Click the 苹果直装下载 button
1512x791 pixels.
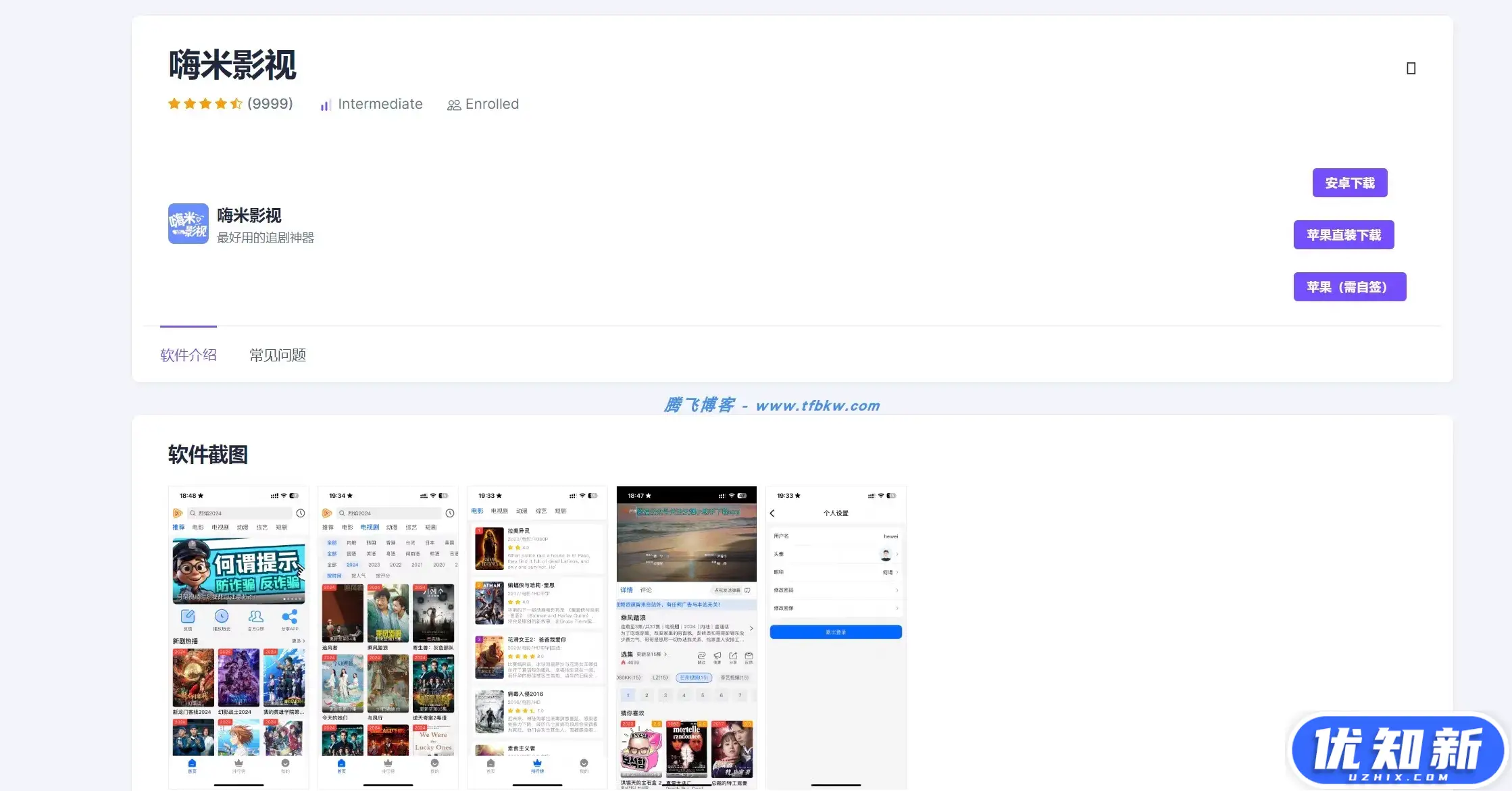(1344, 235)
